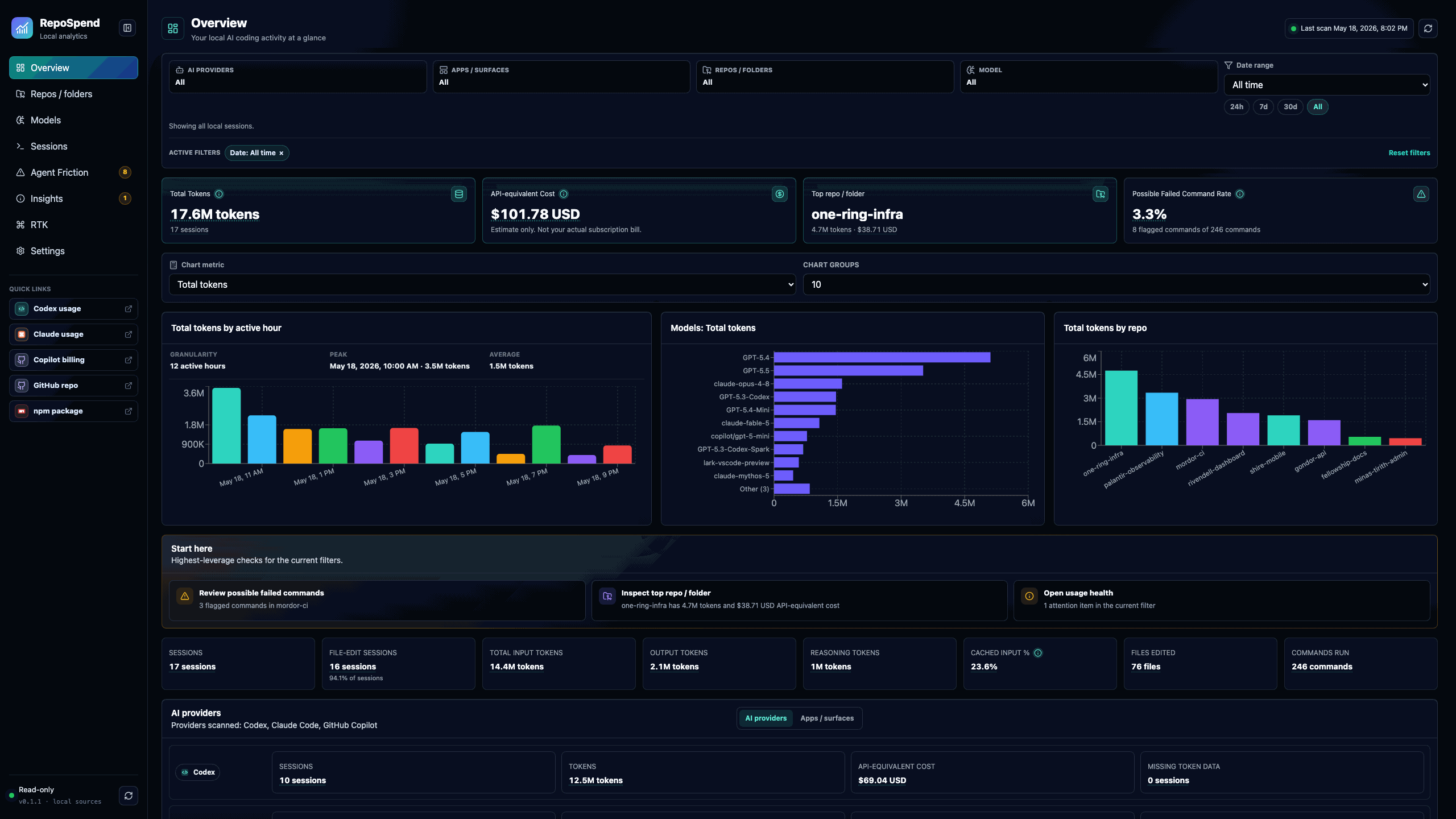
Task: Click the Cached Input % info icon
Action: (x=1038, y=653)
